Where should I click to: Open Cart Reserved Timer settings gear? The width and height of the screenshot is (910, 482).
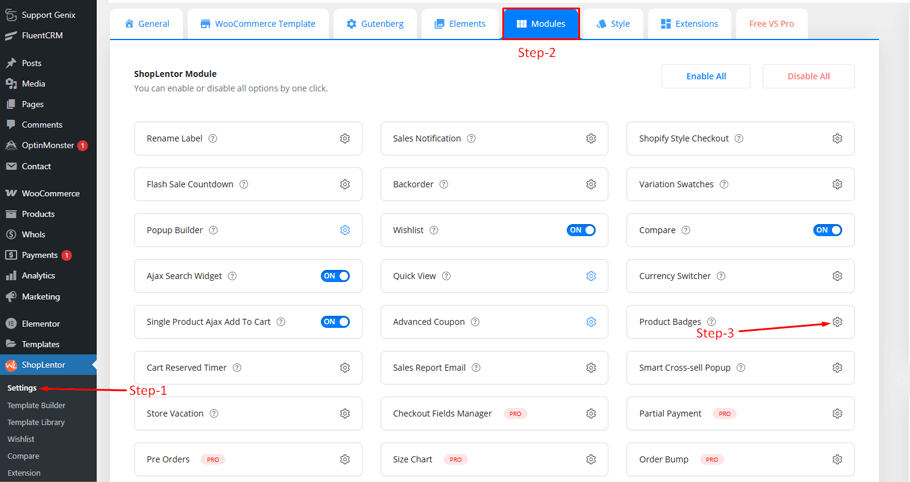(x=345, y=368)
